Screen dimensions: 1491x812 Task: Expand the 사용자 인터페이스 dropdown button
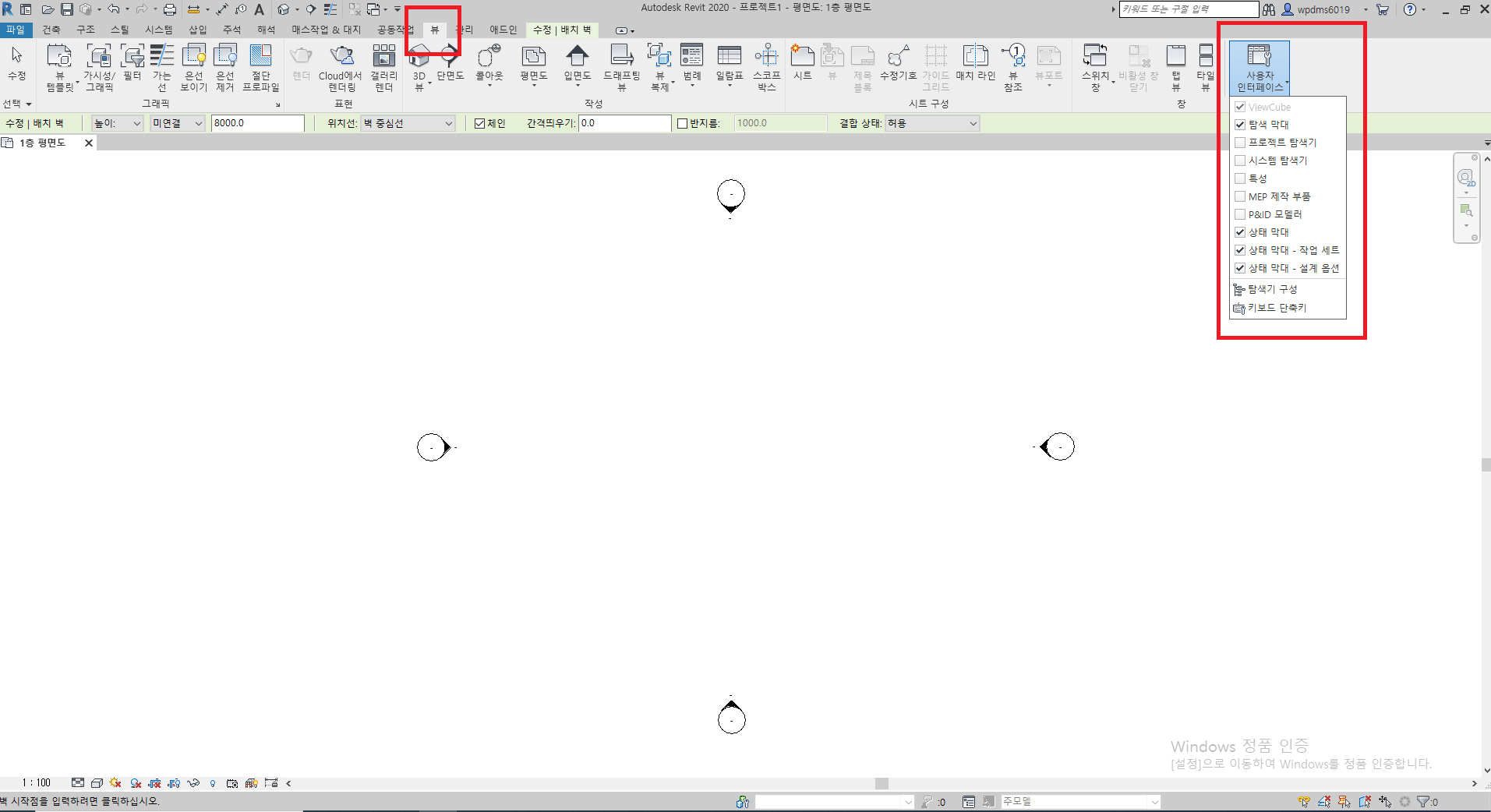(1260, 69)
